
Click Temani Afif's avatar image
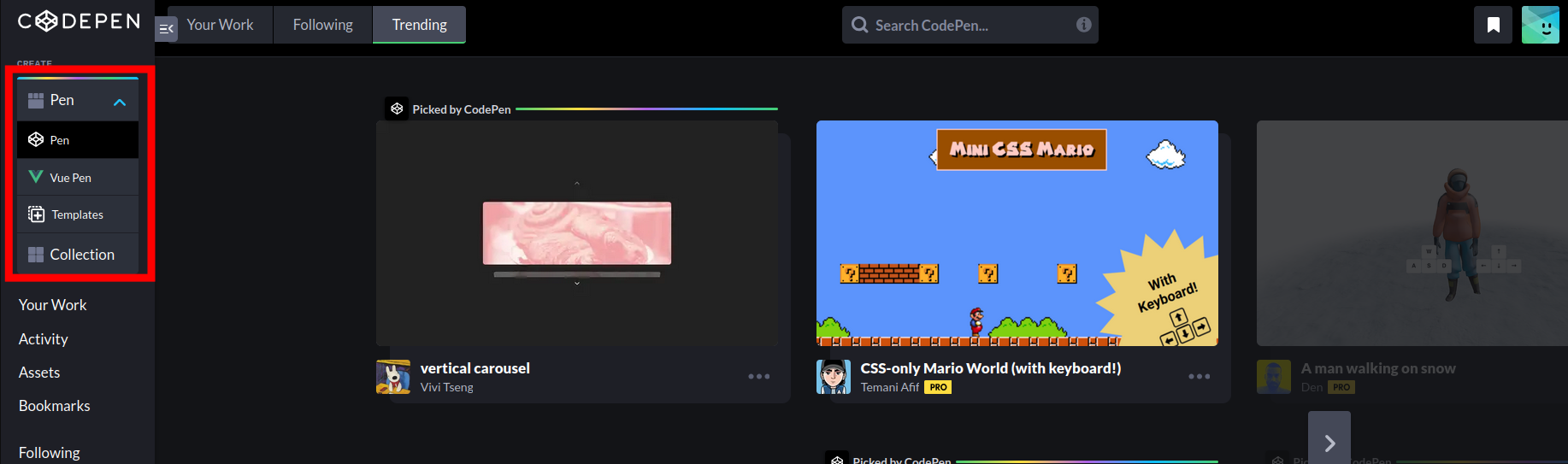(833, 377)
